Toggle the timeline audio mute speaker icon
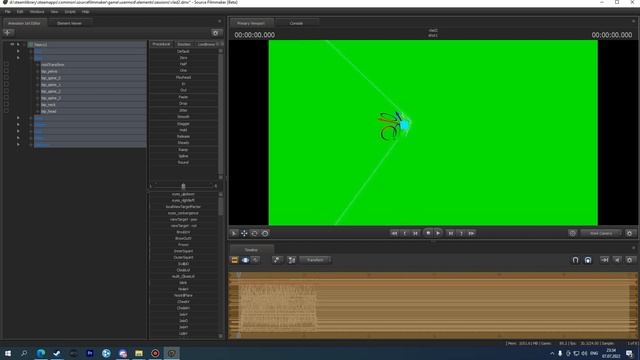This screenshot has height=360, width=640. [617, 260]
